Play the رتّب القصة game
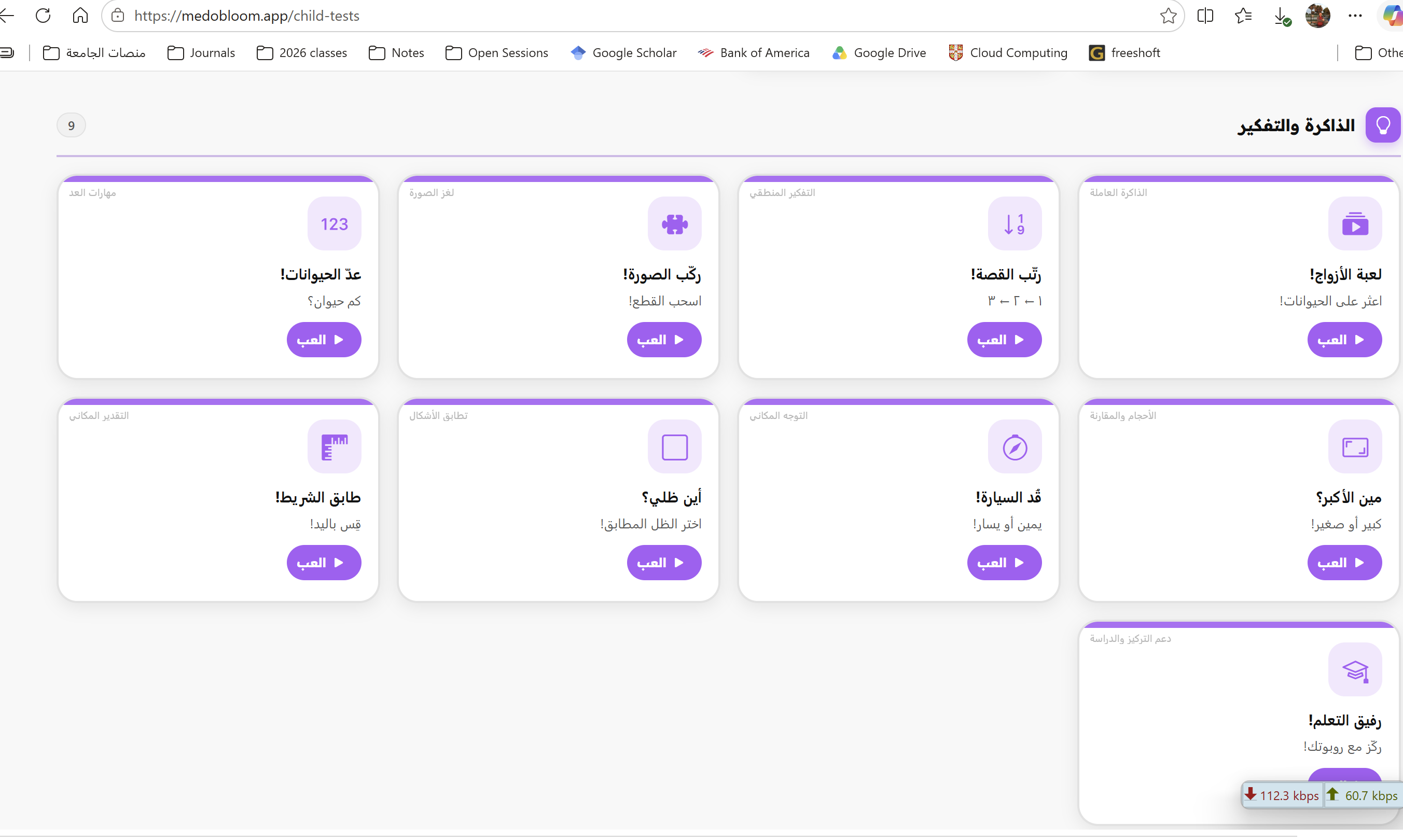Viewport: 1403px width, 840px height. (1005, 340)
